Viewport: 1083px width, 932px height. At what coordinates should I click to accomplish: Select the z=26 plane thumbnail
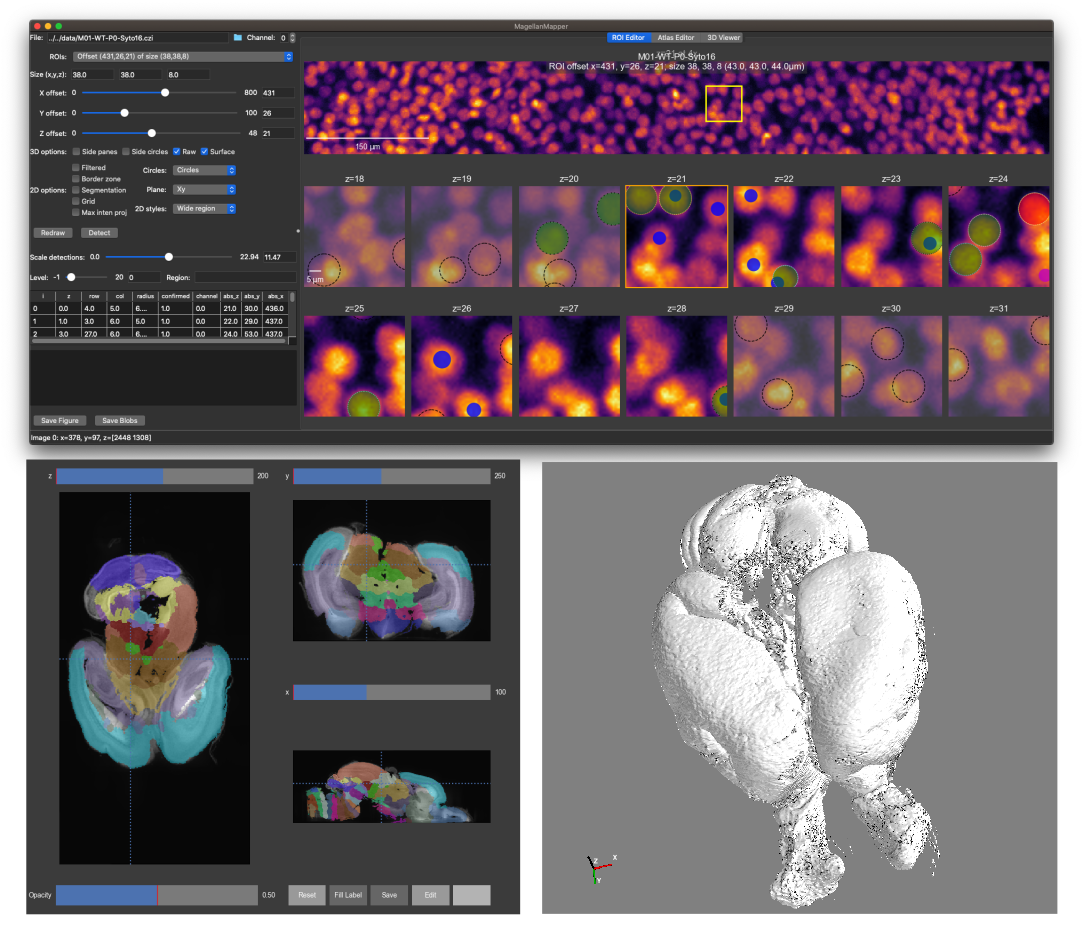(x=462, y=365)
